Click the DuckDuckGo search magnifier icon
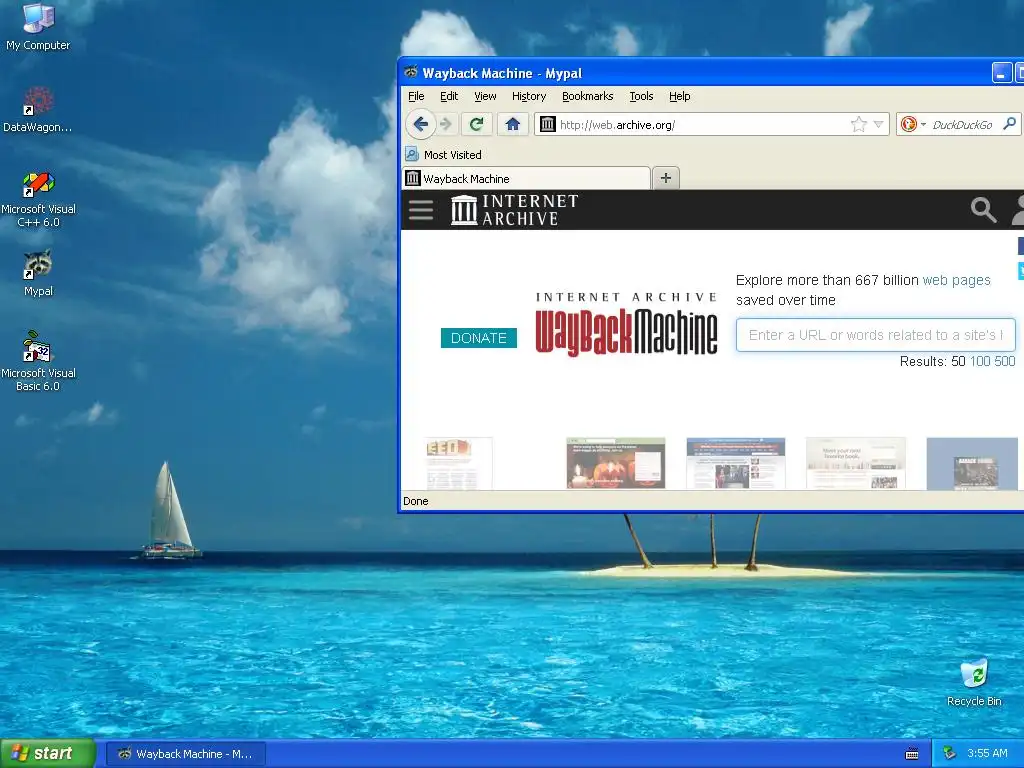 pyautogui.click(x=1010, y=123)
